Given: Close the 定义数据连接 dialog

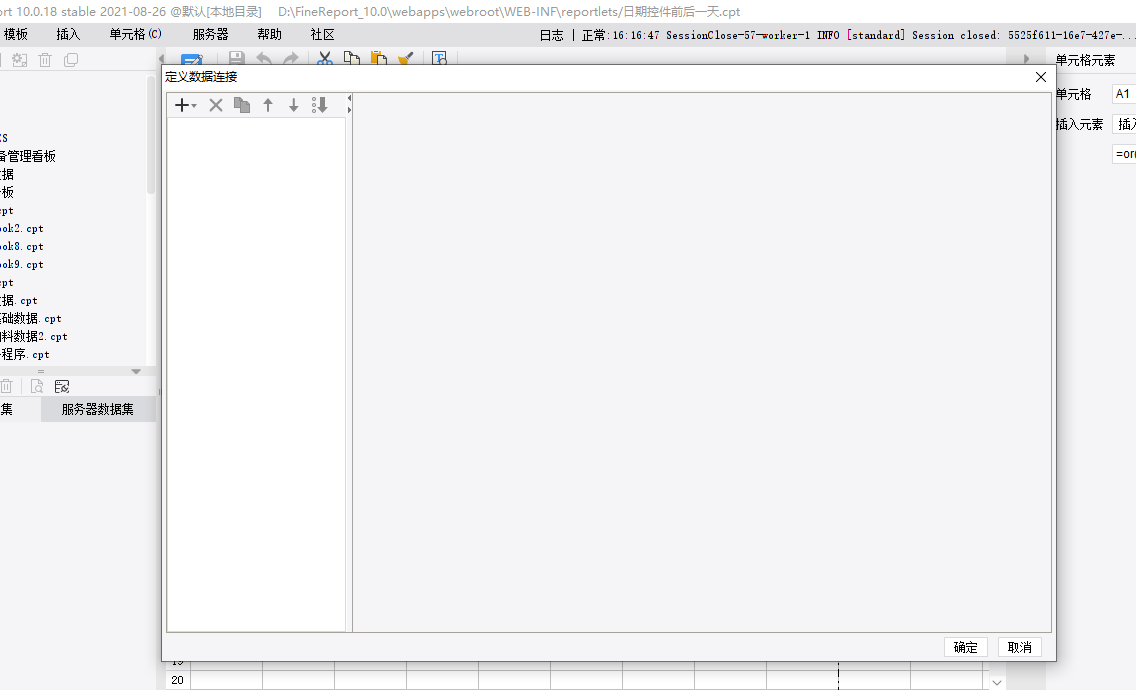Looking at the screenshot, I should click(x=1040, y=77).
